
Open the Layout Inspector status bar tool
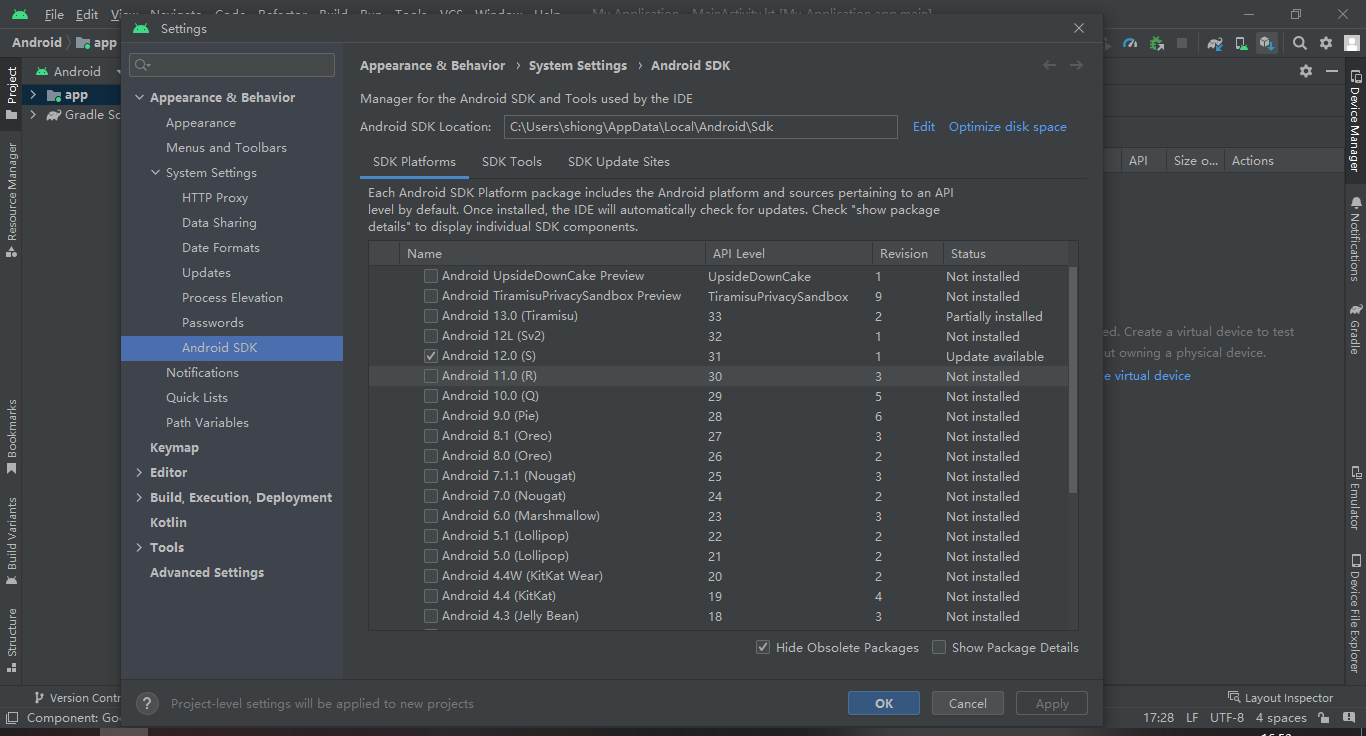(1280, 698)
